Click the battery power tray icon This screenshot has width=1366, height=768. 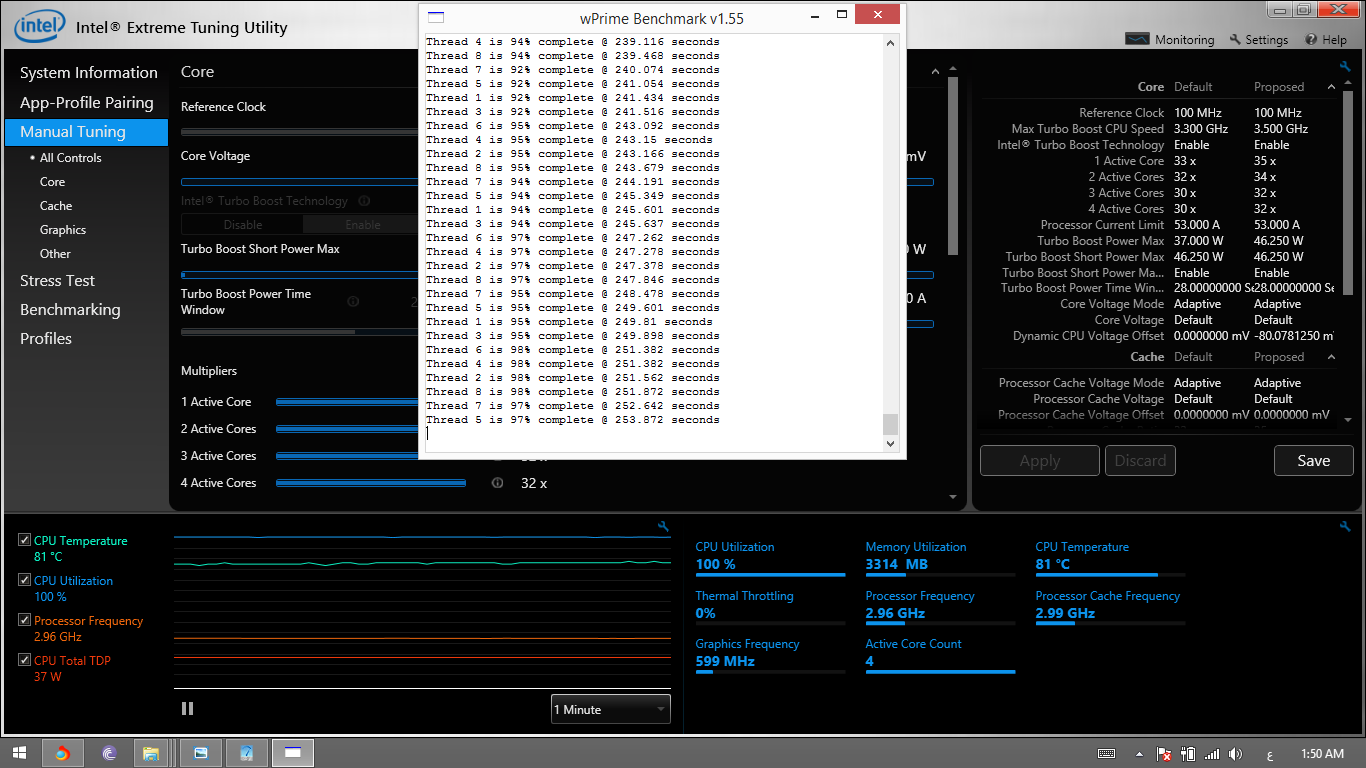[1189, 754]
